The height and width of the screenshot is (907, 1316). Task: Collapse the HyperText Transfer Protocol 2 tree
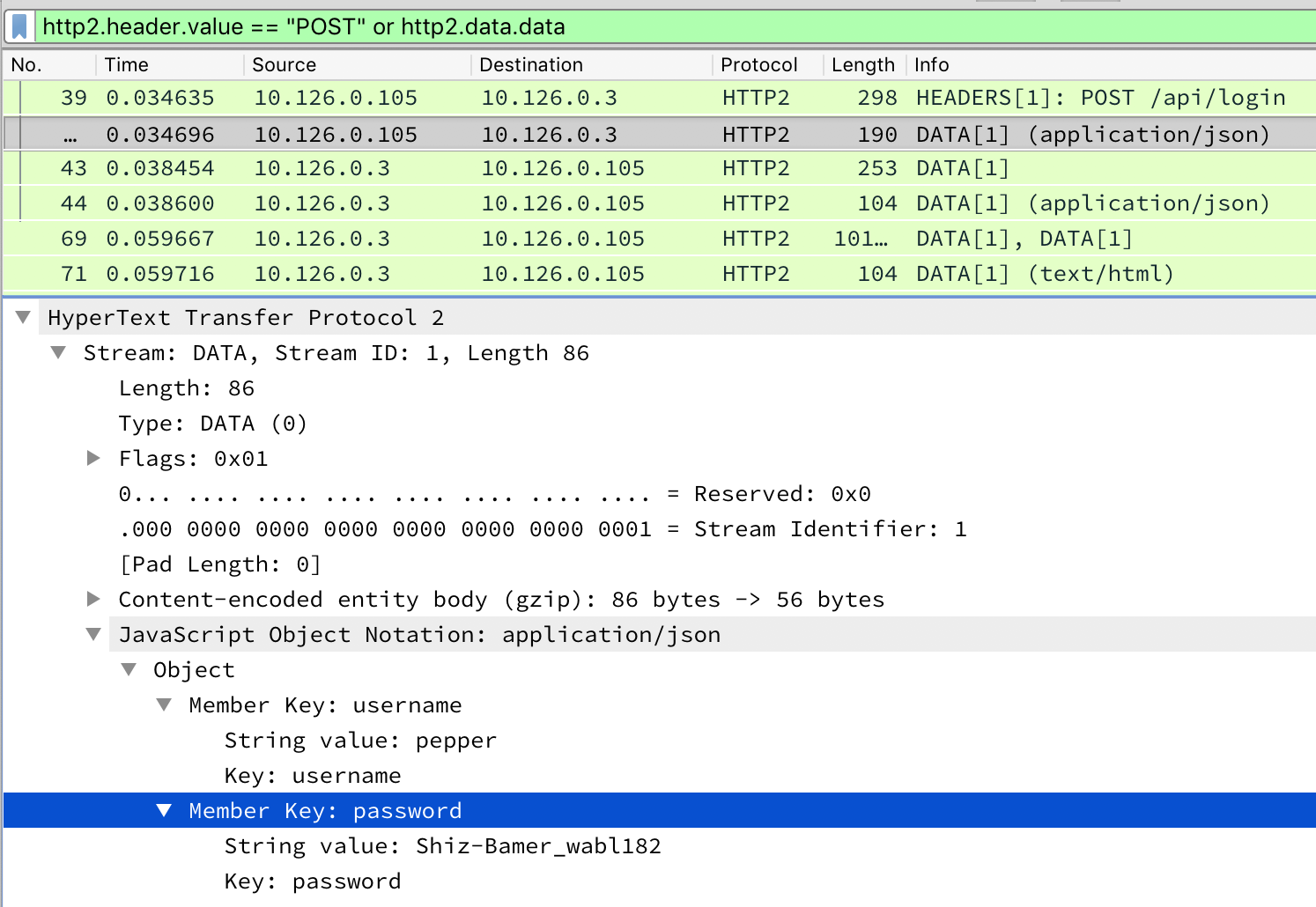pyautogui.click(x=24, y=317)
